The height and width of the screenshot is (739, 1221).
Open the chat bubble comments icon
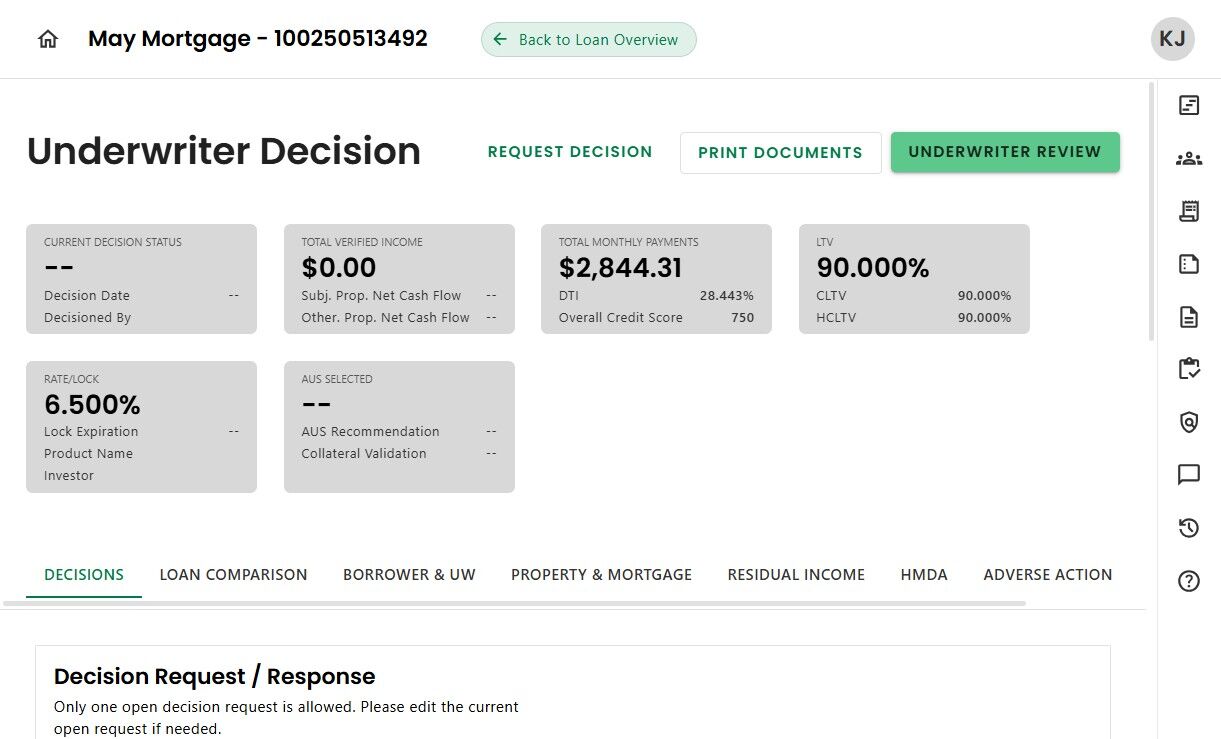point(1189,474)
